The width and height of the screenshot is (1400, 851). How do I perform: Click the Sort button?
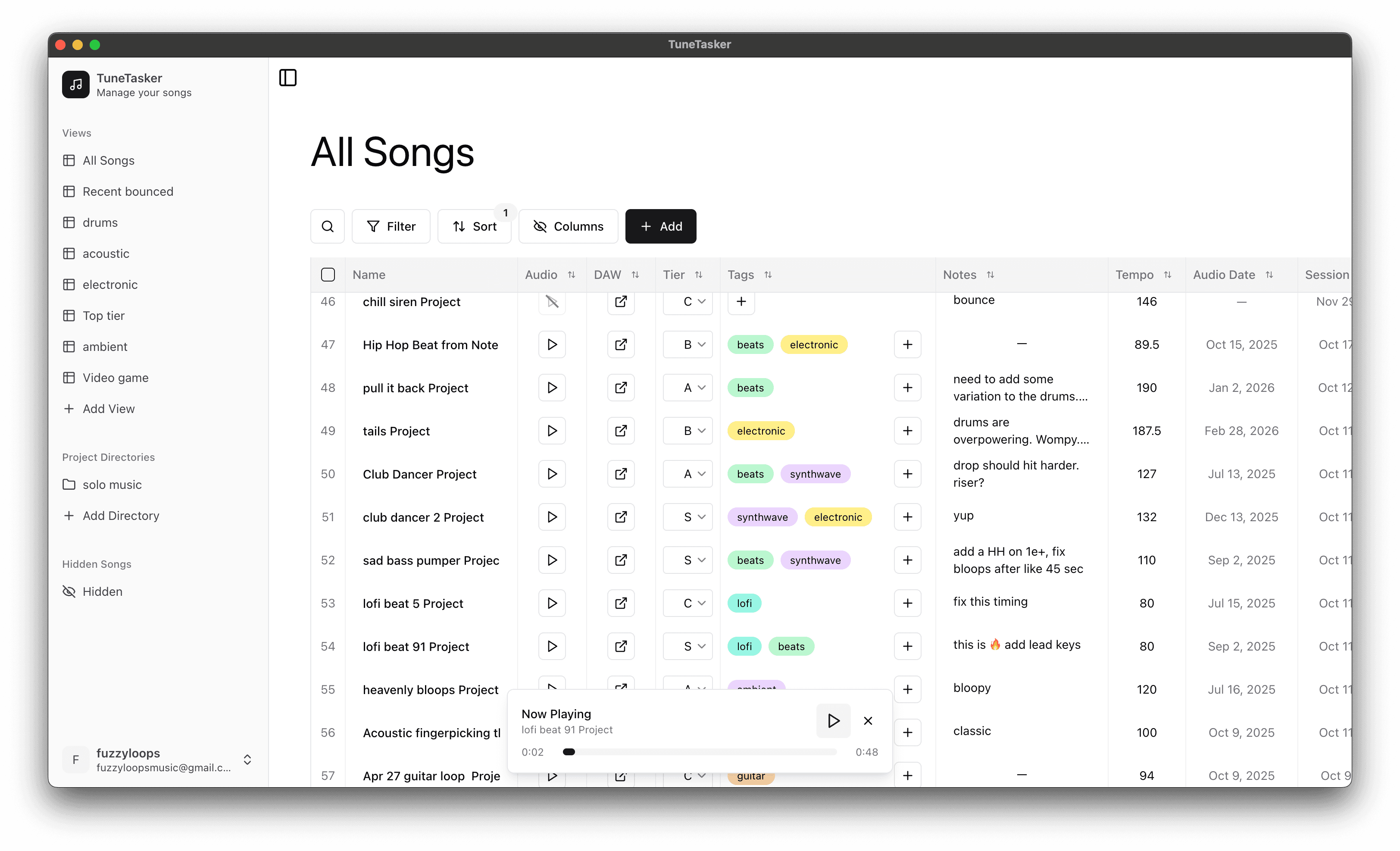click(475, 226)
